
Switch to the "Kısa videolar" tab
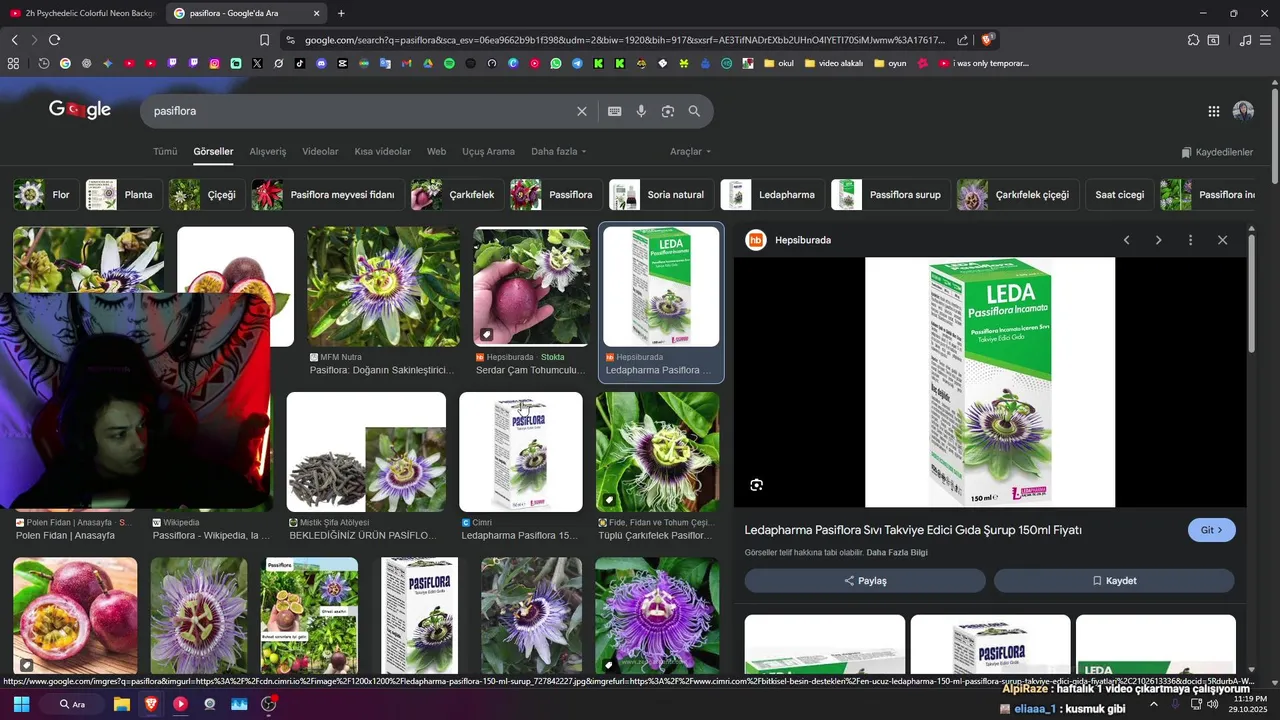(x=382, y=152)
